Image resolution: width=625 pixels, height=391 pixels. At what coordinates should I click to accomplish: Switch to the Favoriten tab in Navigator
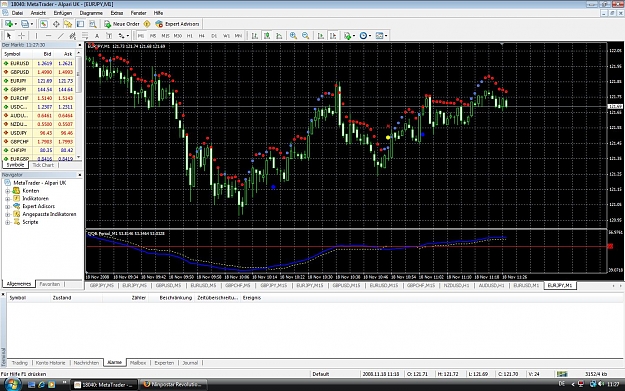tap(49, 284)
